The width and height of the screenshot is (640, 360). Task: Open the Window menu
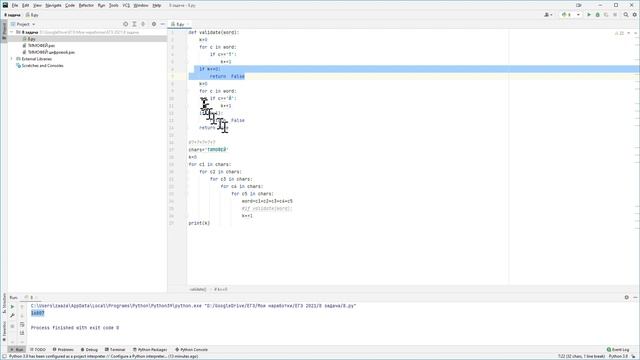pos(141,5)
